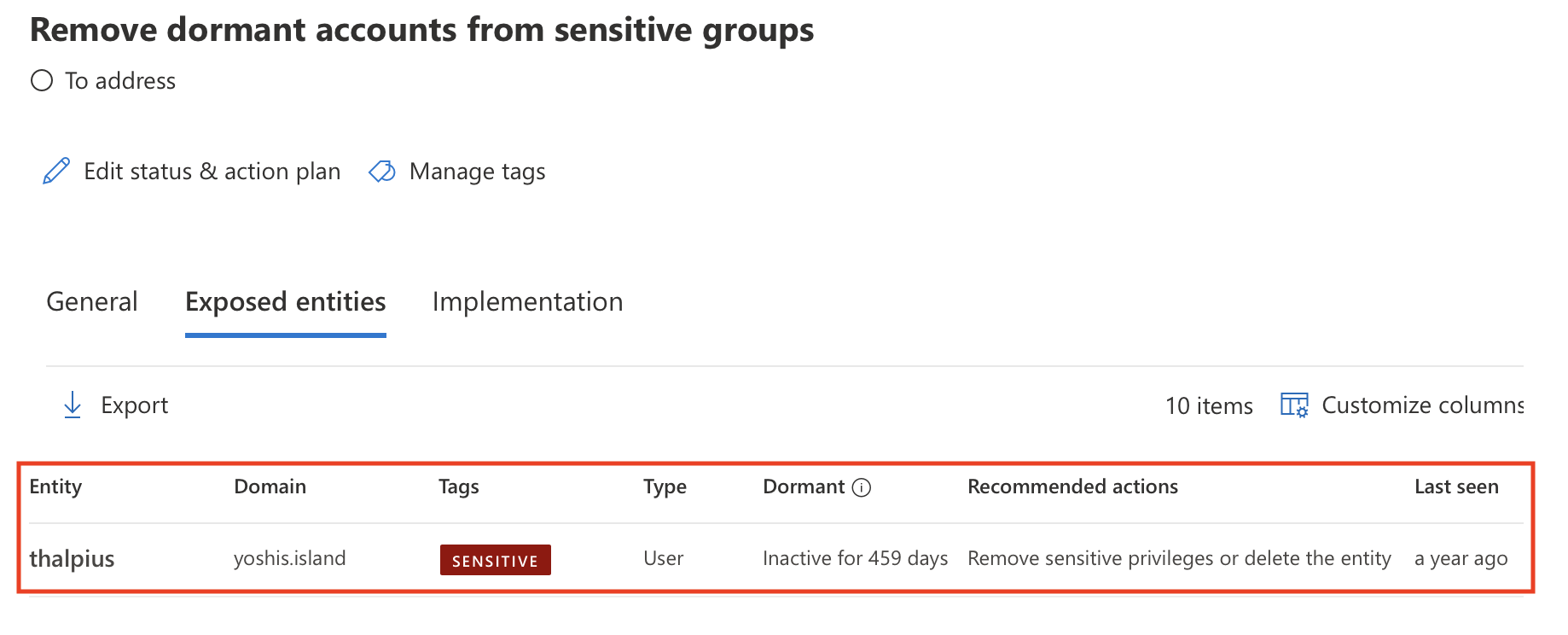Click the tag icon beside Manage tags
The image size is (1568, 635).
381,171
